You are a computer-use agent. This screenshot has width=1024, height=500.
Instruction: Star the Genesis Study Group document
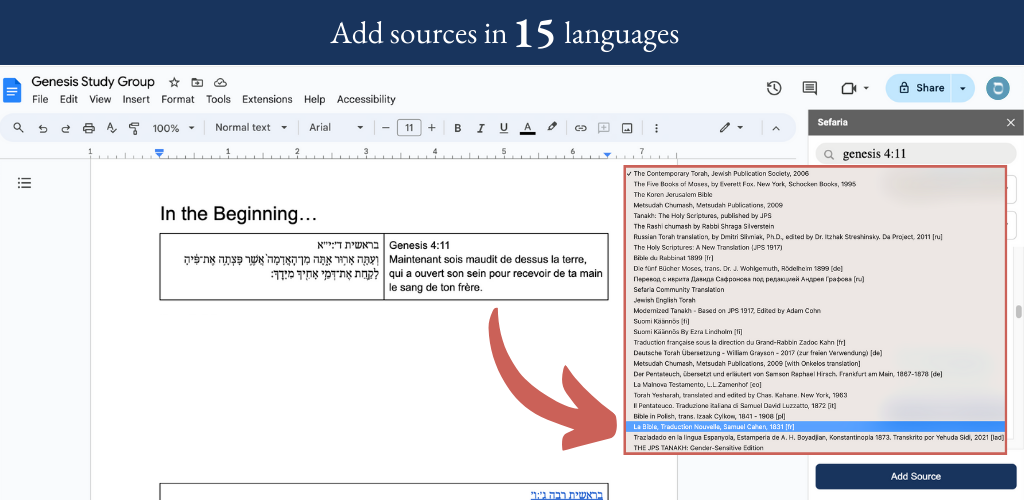(x=174, y=82)
